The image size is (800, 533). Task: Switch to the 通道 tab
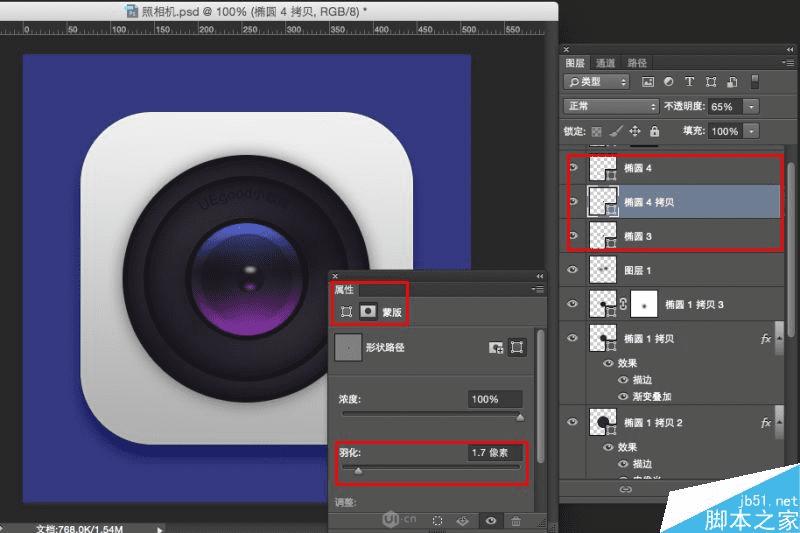click(x=606, y=63)
